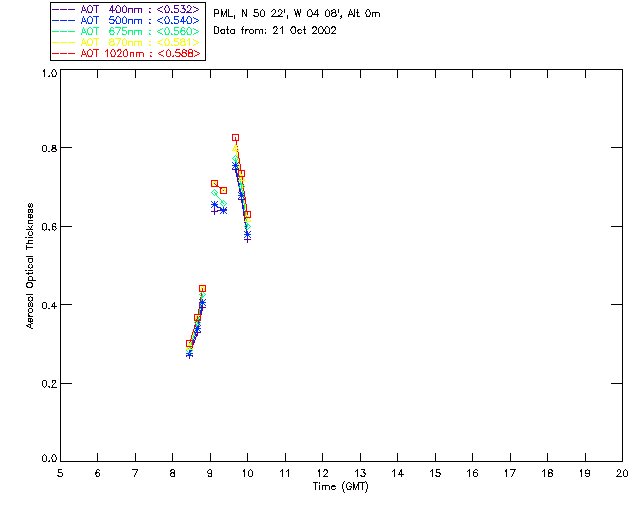Click the y-axis value 1.0
Image resolution: width=640 pixels, height=512 pixels.
click(49, 73)
